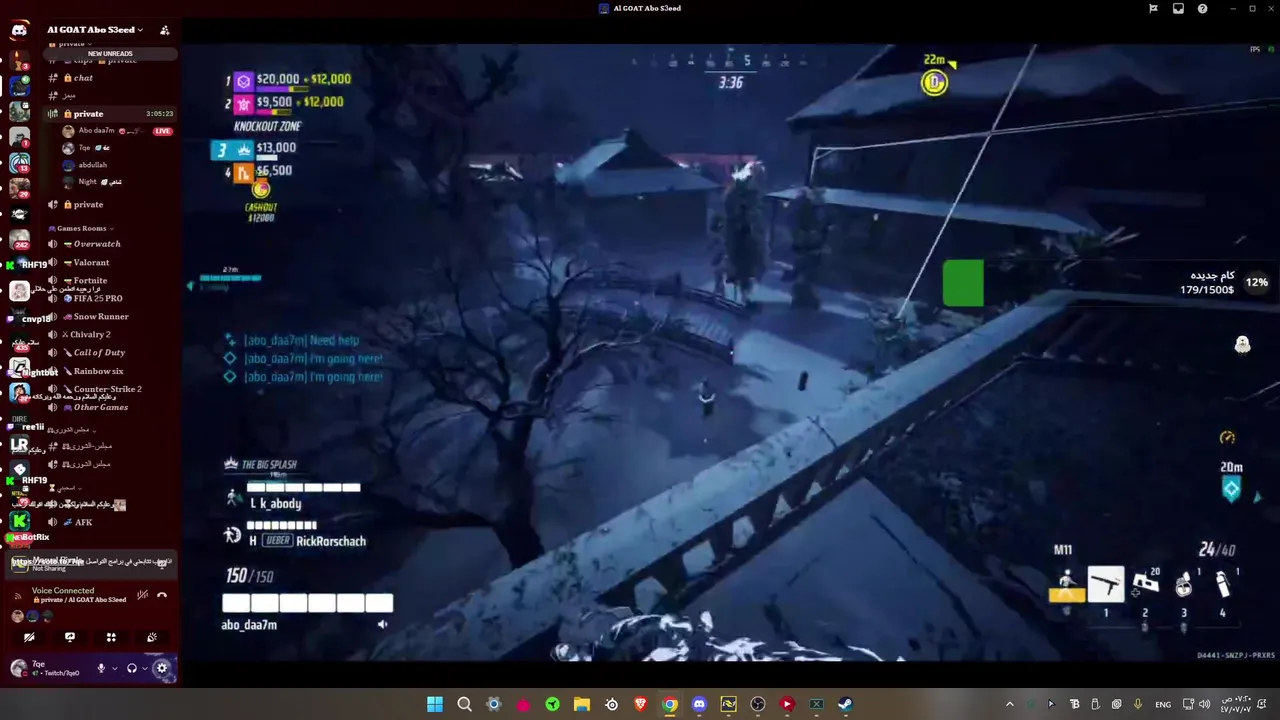
Task: Select the private voice channel with timer
Action: click(110, 114)
